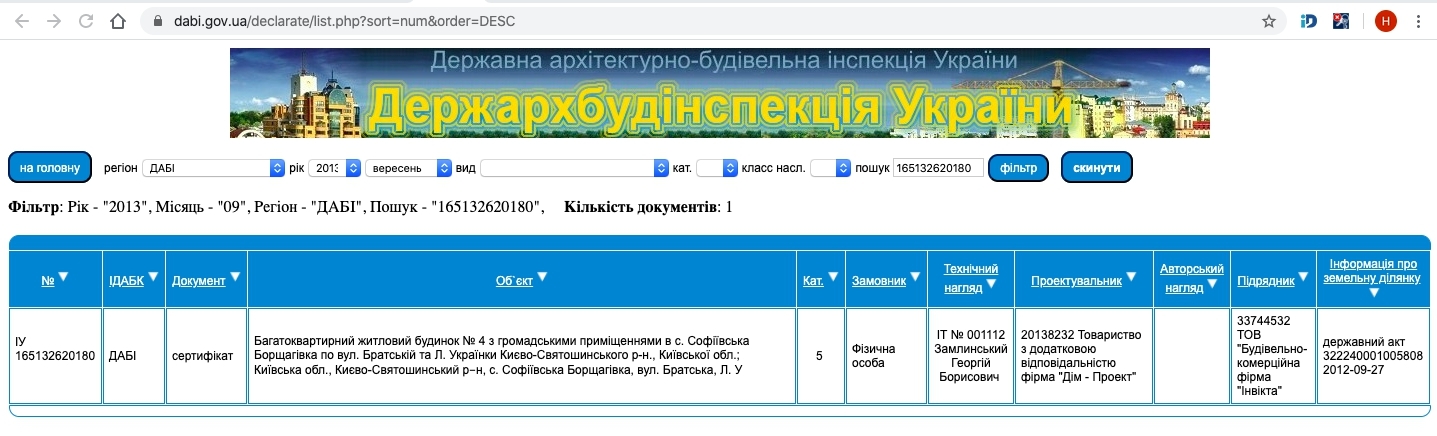This screenshot has height=436, width=1437.
Task: Click sort arrow under Технічний нагляд header
Action: [x=990, y=284]
